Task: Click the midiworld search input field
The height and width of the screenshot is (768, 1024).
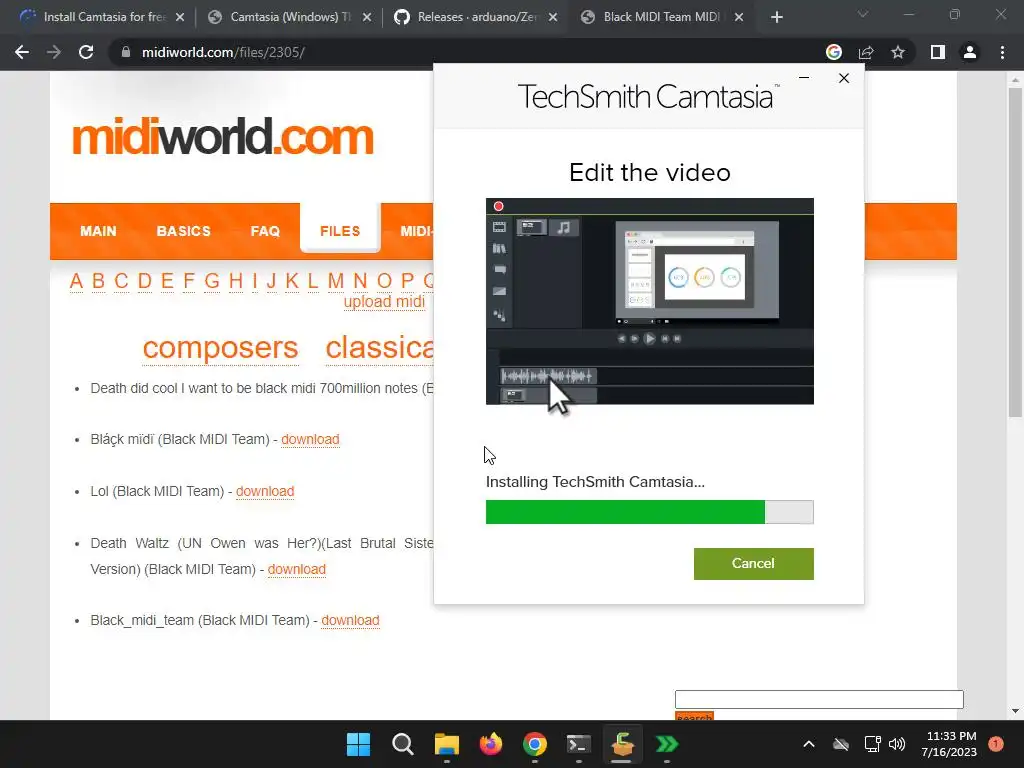Action: click(x=819, y=699)
